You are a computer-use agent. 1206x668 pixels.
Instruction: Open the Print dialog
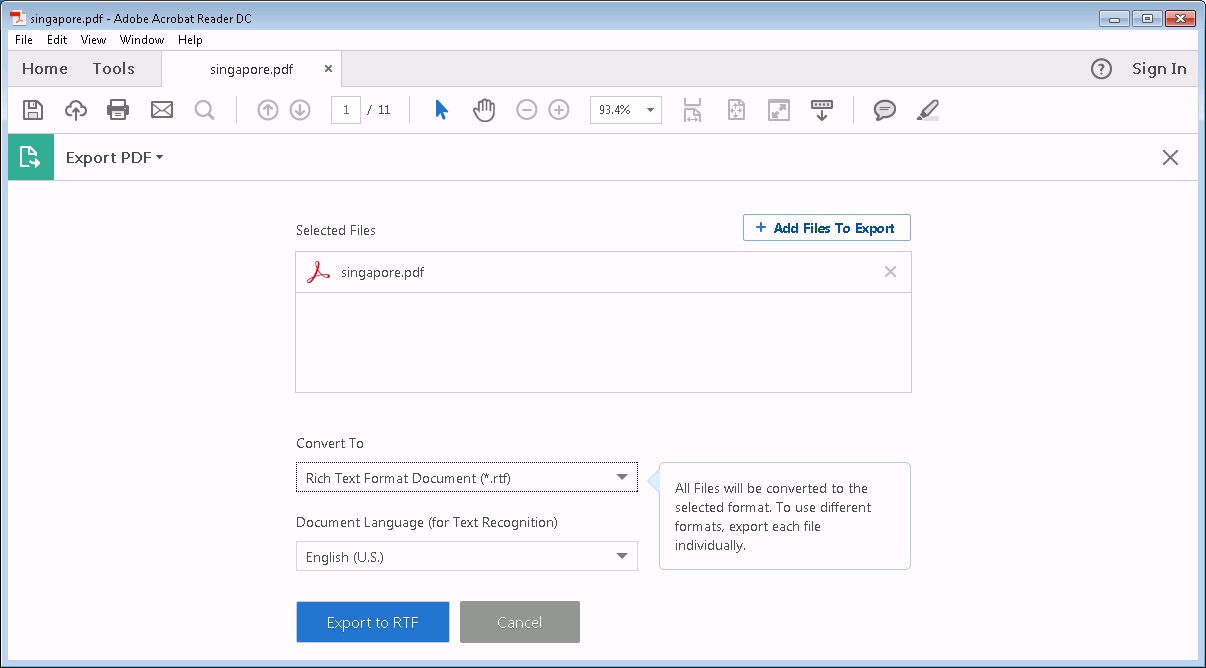tap(118, 110)
